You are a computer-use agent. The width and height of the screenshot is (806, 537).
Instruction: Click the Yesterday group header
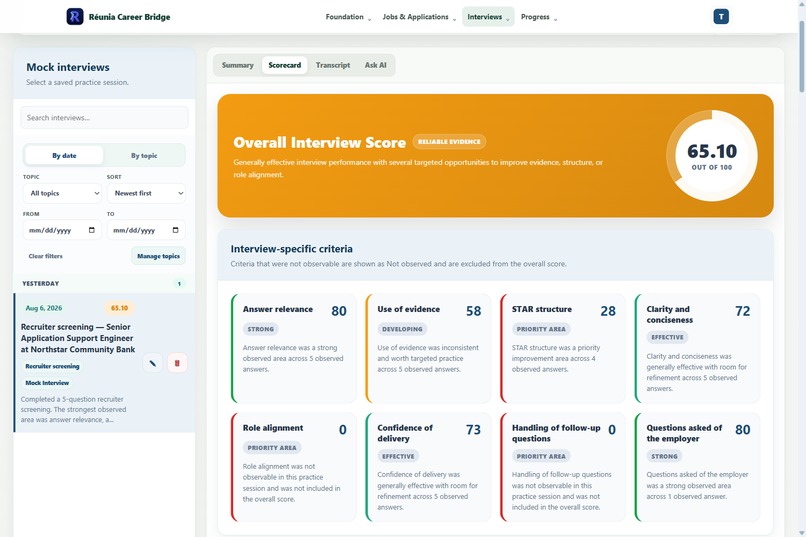pos(104,284)
